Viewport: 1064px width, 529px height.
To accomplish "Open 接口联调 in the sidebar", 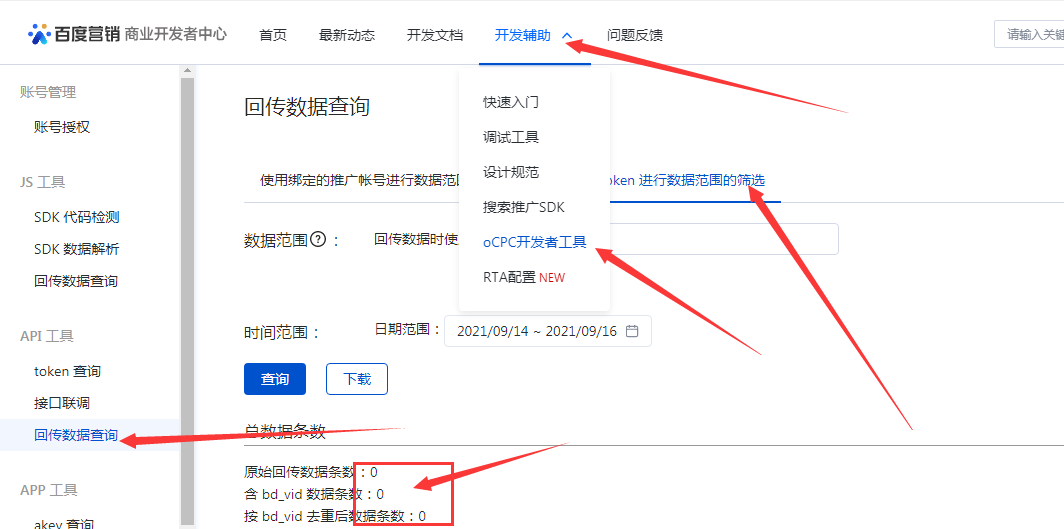I will coord(62,404).
